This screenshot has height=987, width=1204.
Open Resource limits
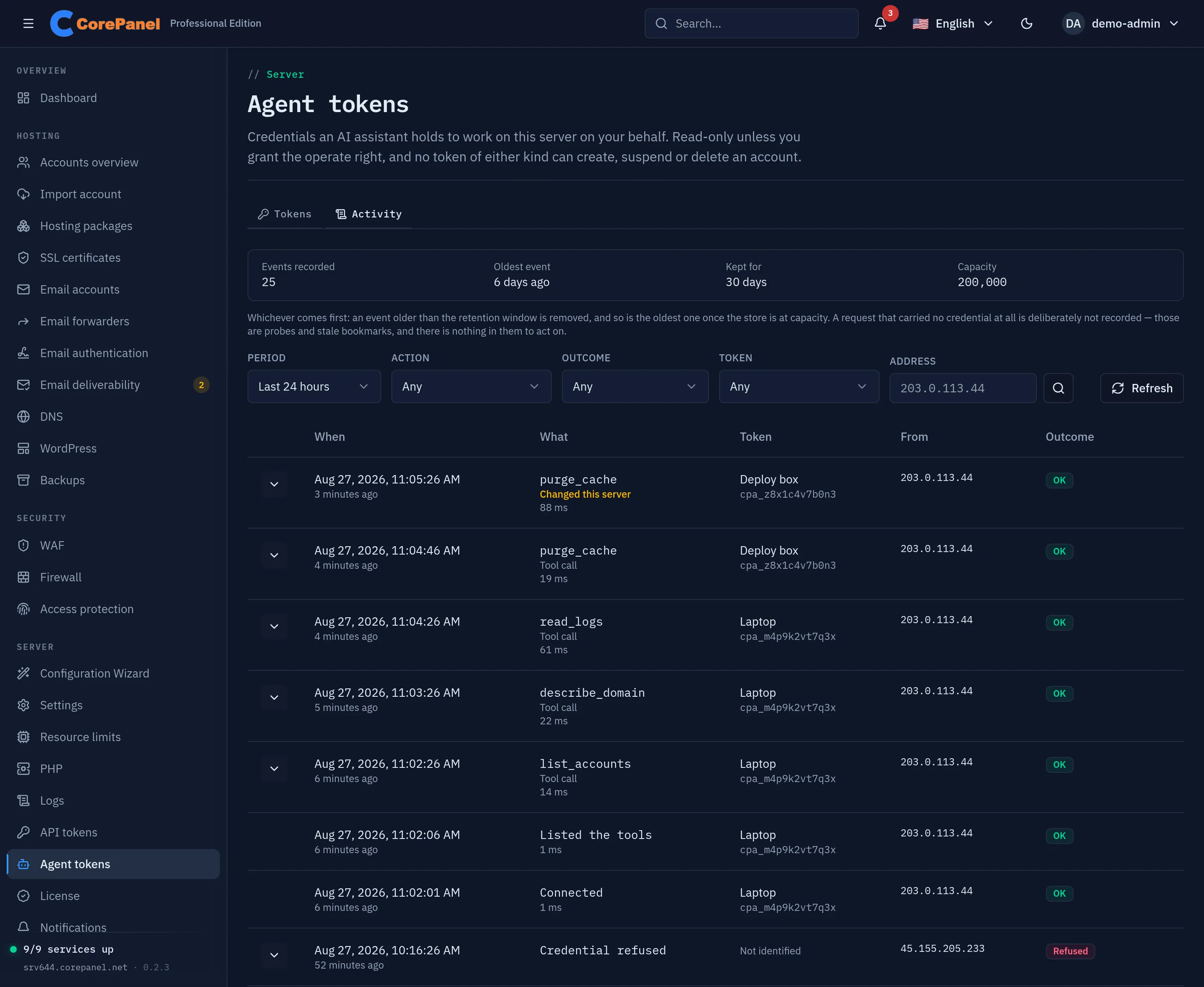click(x=113, y=737)
